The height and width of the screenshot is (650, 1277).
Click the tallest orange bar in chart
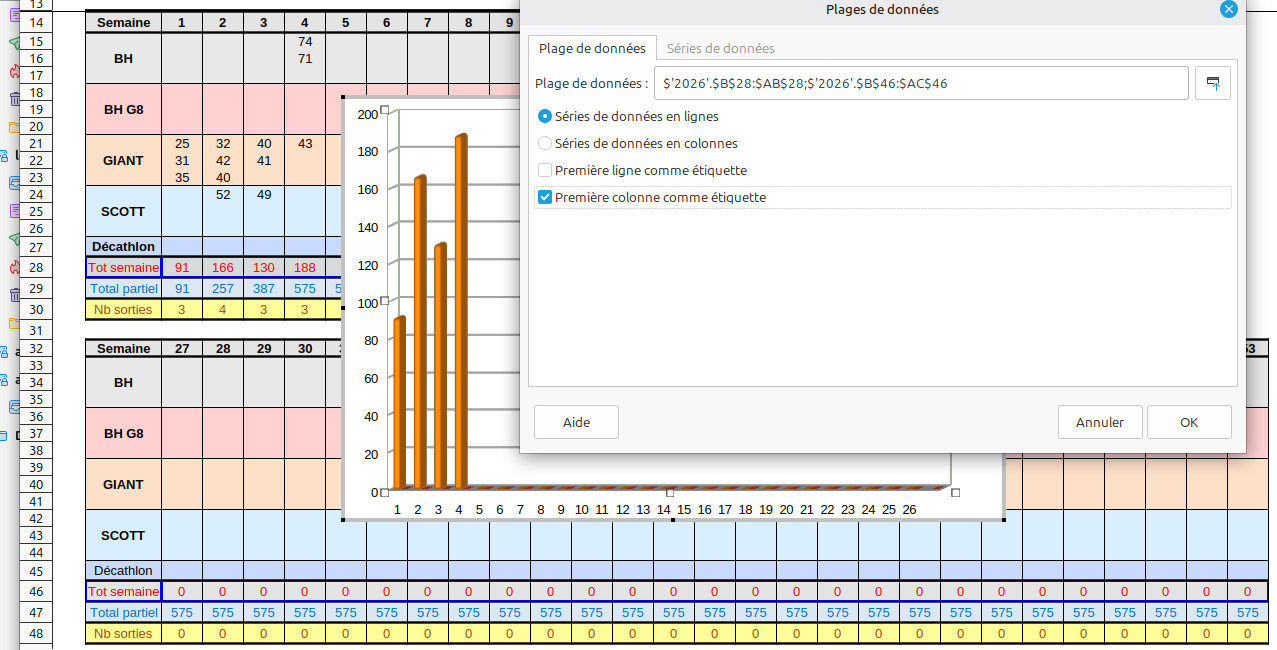[x=460, y=310]
